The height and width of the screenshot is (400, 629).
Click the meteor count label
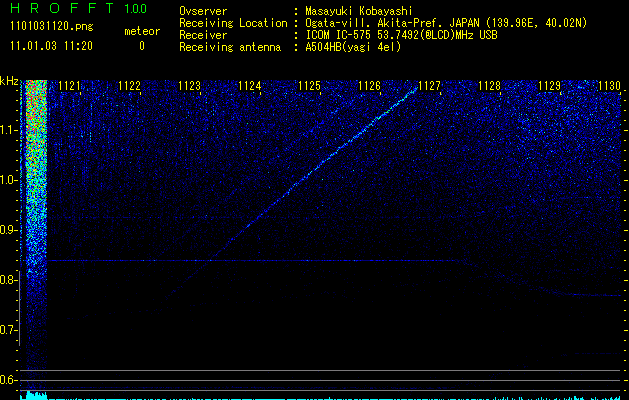(142, 31)
